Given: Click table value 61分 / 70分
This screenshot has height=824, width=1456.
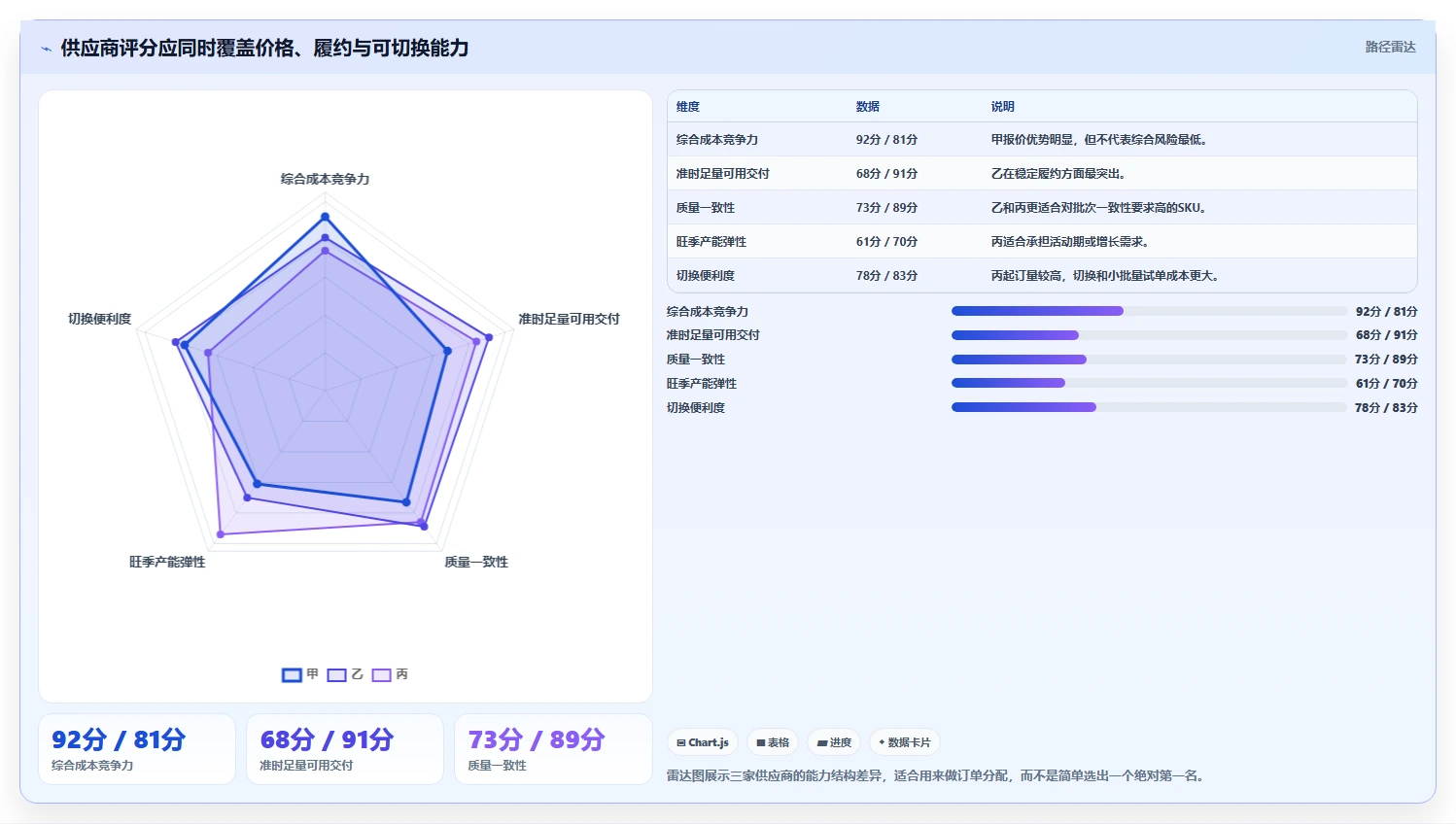Looking at the screenshot, I should tap(886, 242).
